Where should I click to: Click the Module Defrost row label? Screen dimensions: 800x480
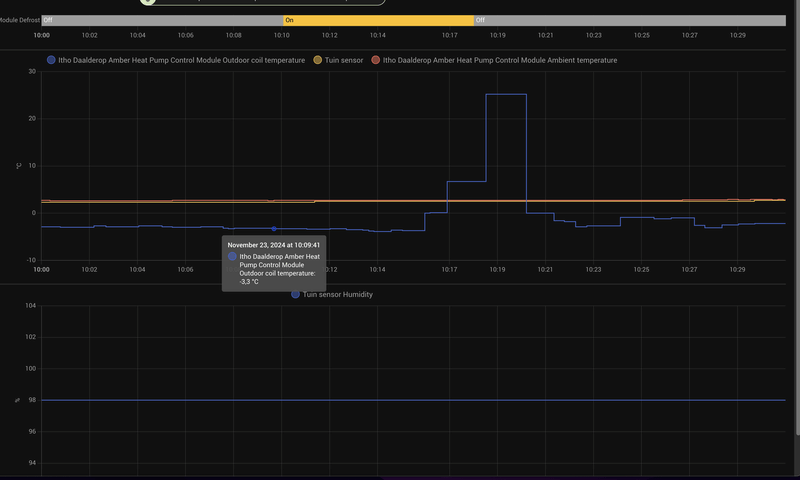coord(19,20)
